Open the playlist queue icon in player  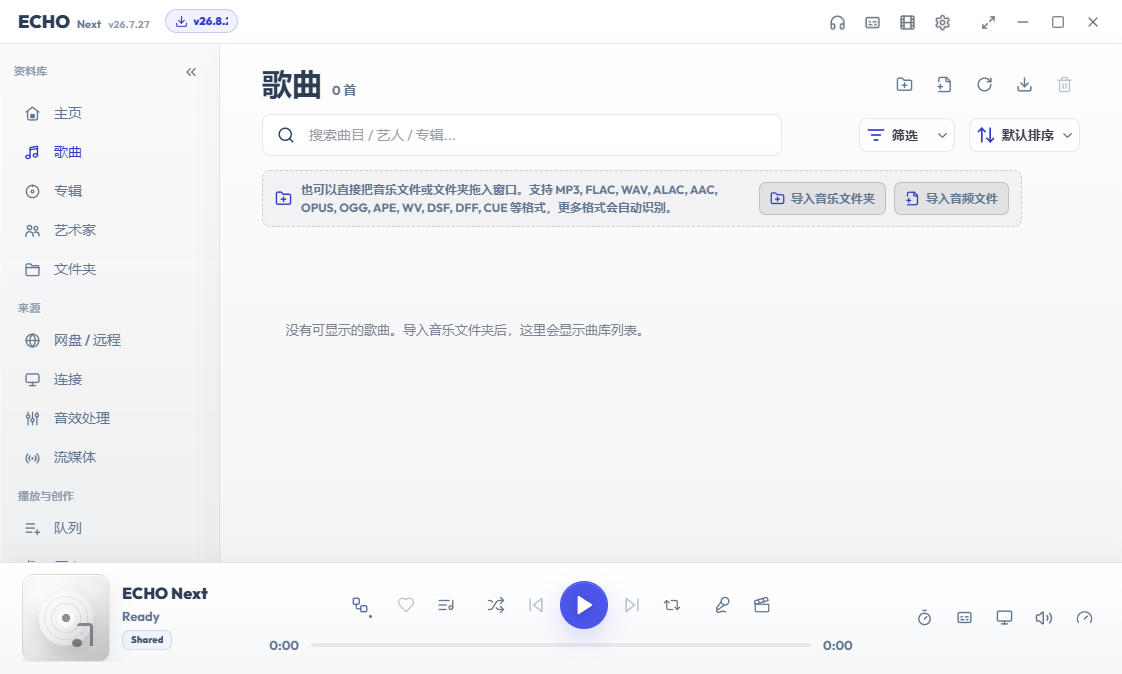(446, 605)
